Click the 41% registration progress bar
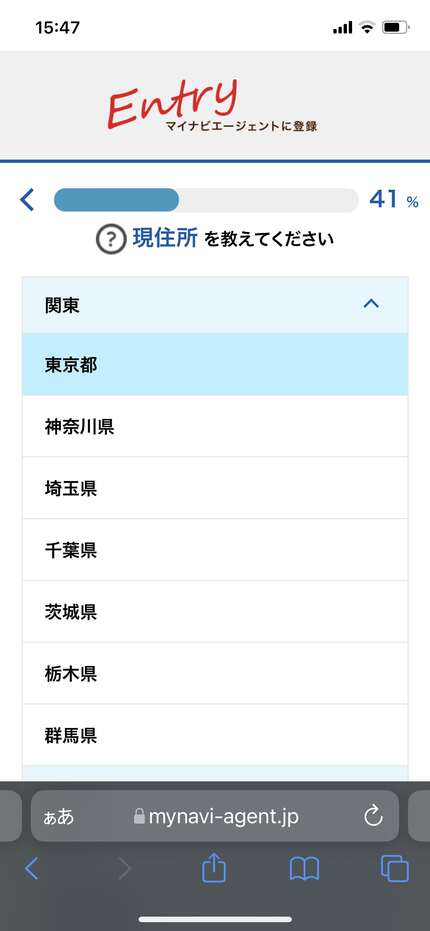The image size is (430, 931). 206,200
